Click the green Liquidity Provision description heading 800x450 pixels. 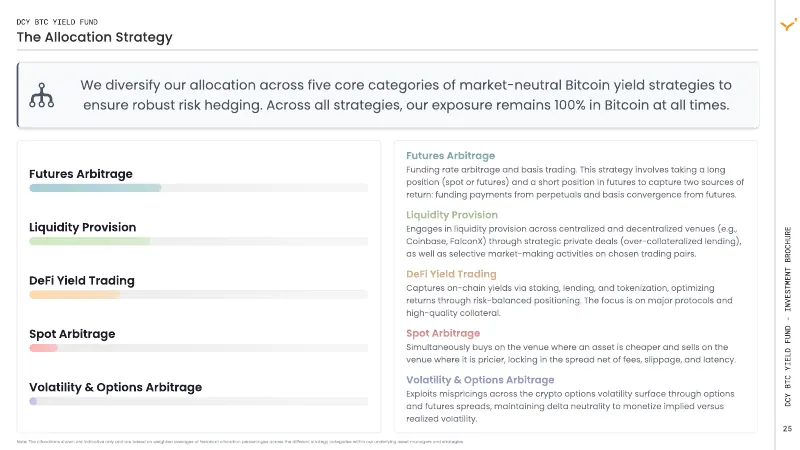452,215
